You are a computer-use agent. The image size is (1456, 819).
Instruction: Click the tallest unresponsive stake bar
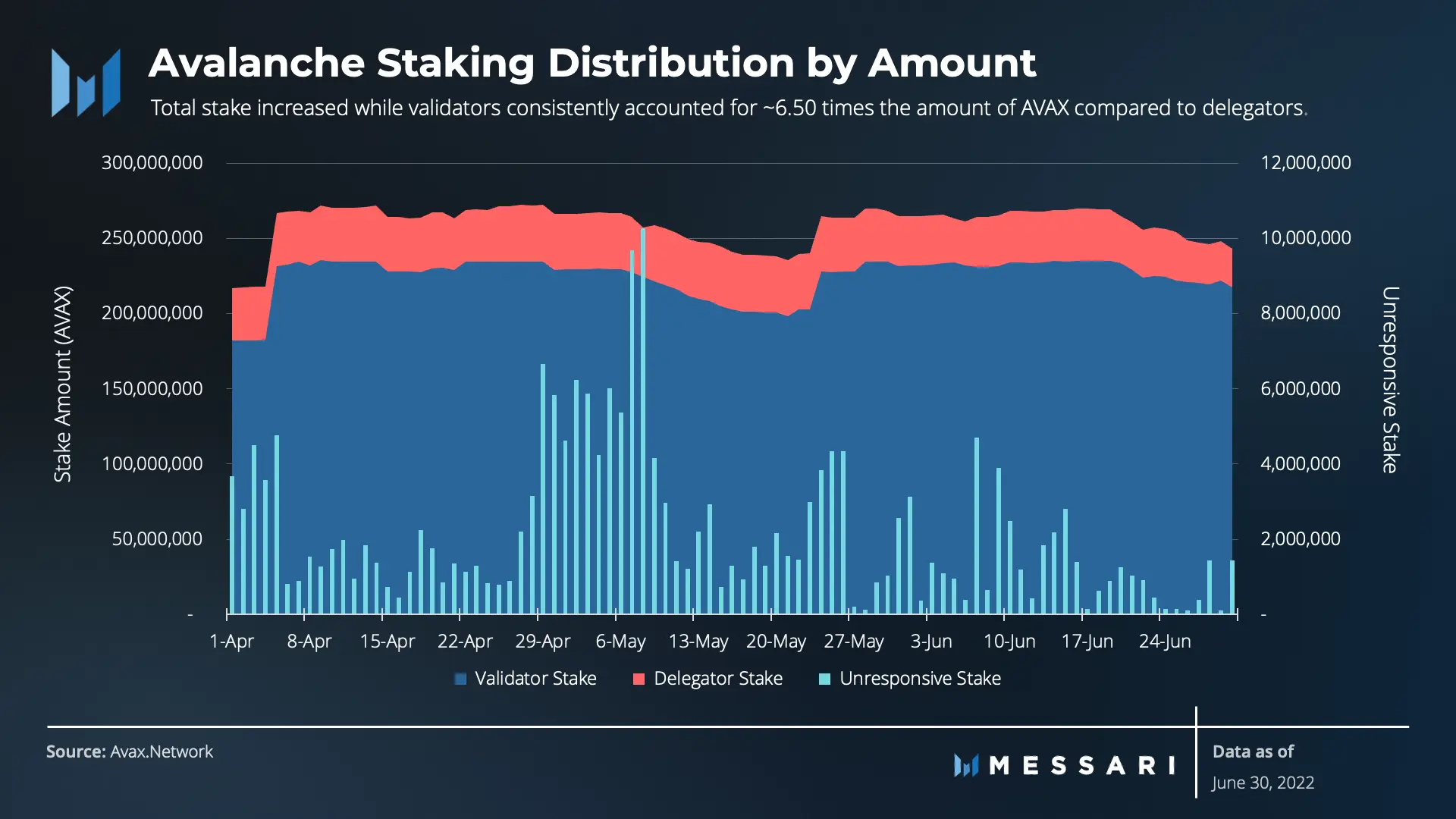pos(643,421)
